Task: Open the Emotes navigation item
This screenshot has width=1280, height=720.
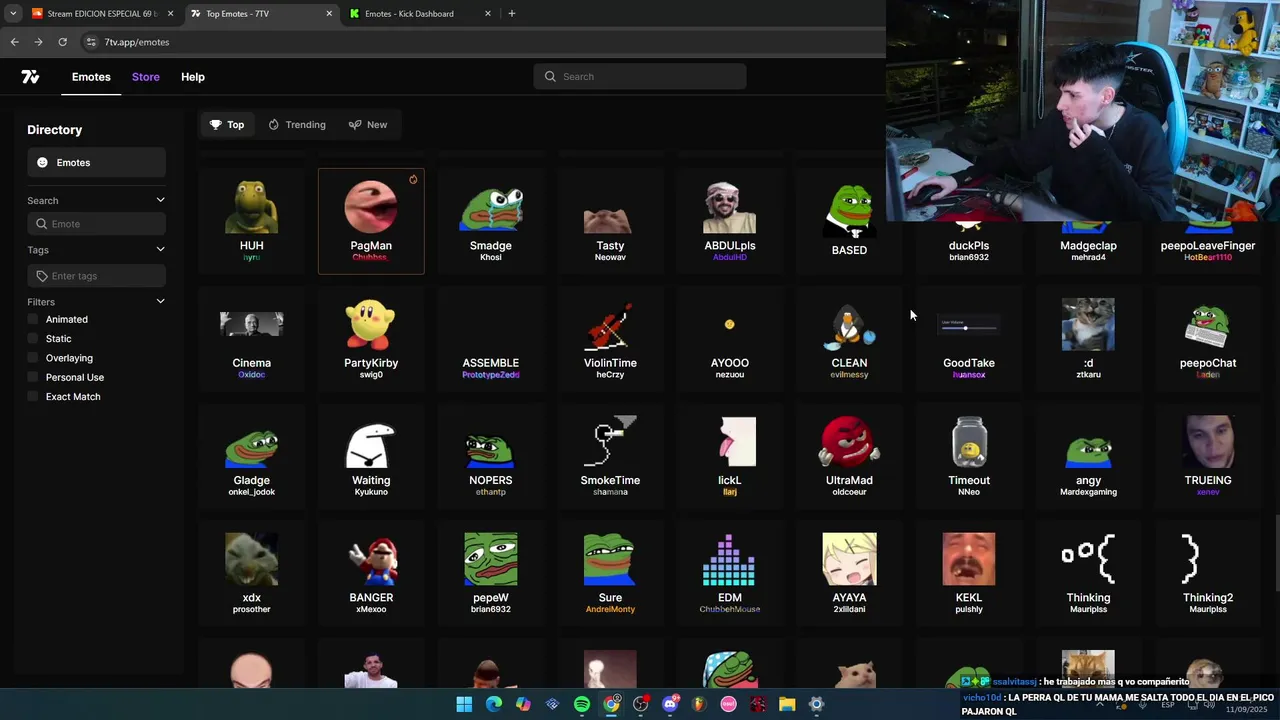Action: tap(91, 77)
